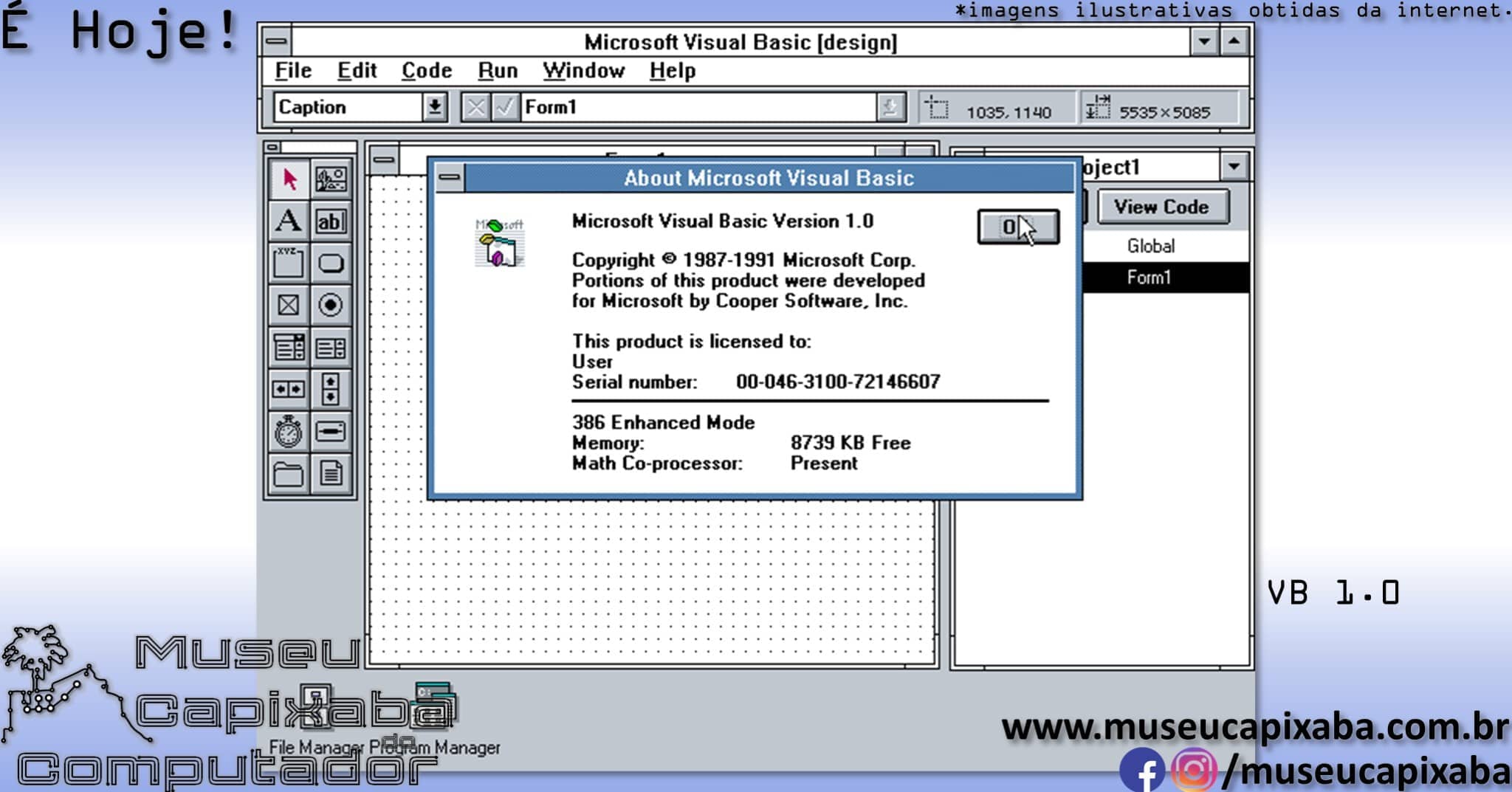Click the checkmark accept button beside the settings box
This screenshot has width=1512, height=792.
tap(505, 108)
